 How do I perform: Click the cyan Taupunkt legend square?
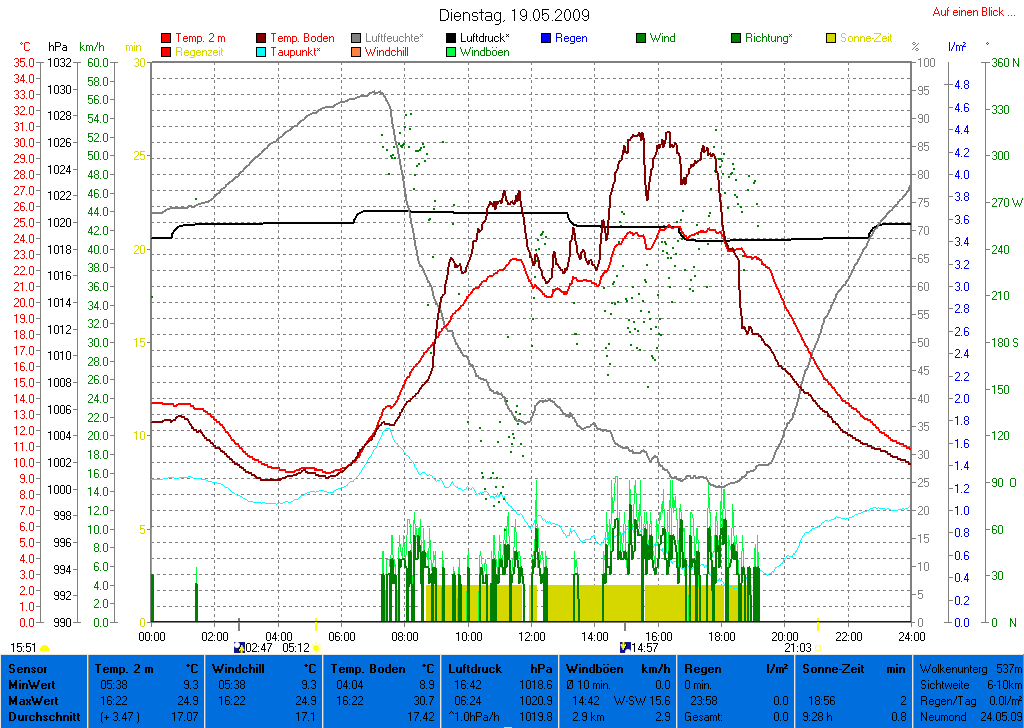263,51
